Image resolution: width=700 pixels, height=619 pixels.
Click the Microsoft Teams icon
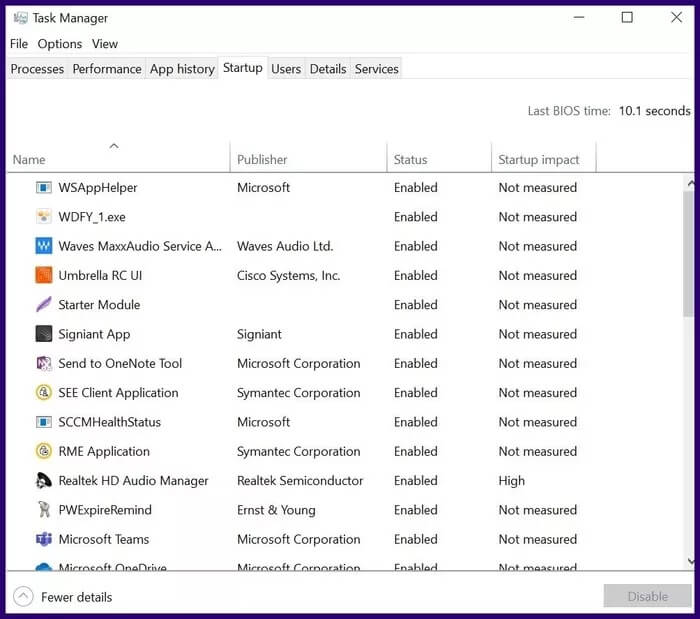click(44, 539)
